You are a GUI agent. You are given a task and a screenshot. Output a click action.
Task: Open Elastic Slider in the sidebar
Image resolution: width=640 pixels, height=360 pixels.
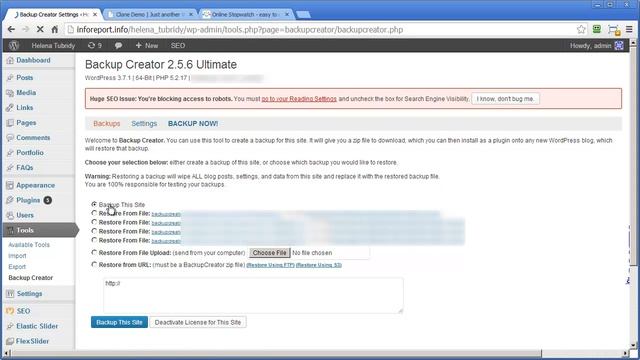[37, 326]
